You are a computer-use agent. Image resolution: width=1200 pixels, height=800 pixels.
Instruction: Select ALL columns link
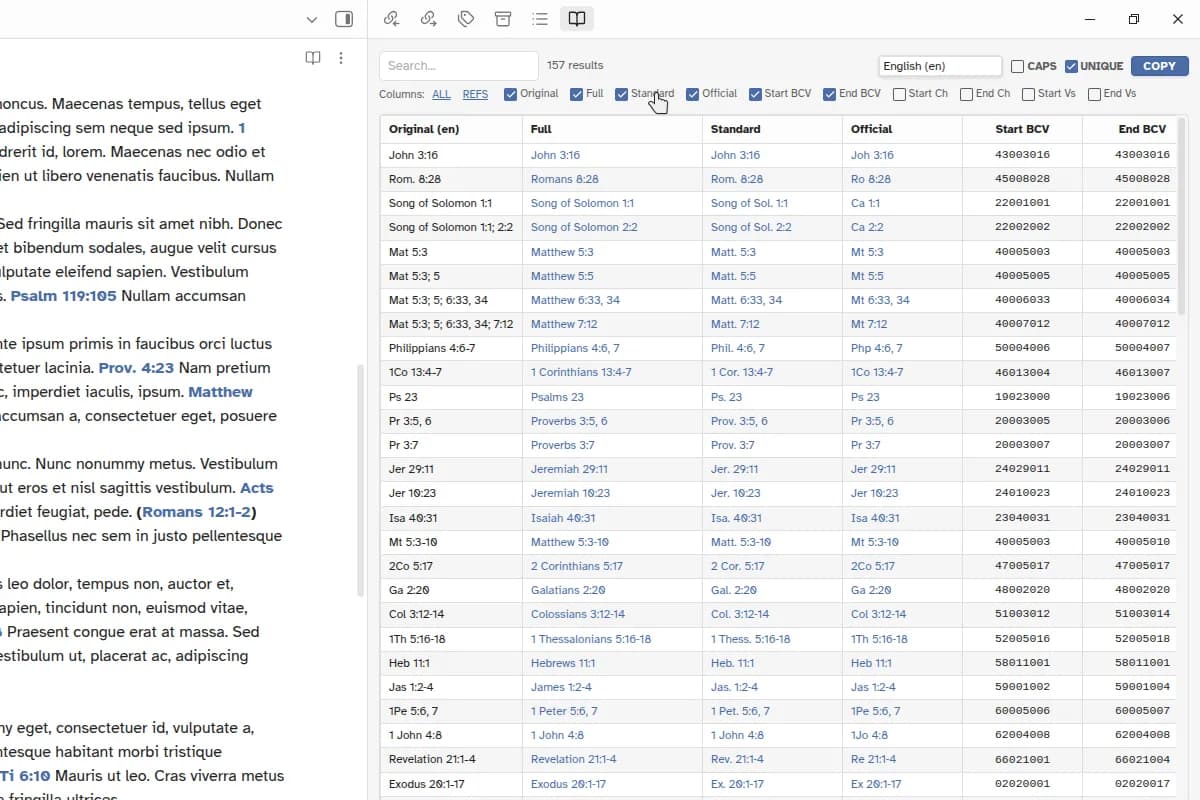tap(441, 94)
